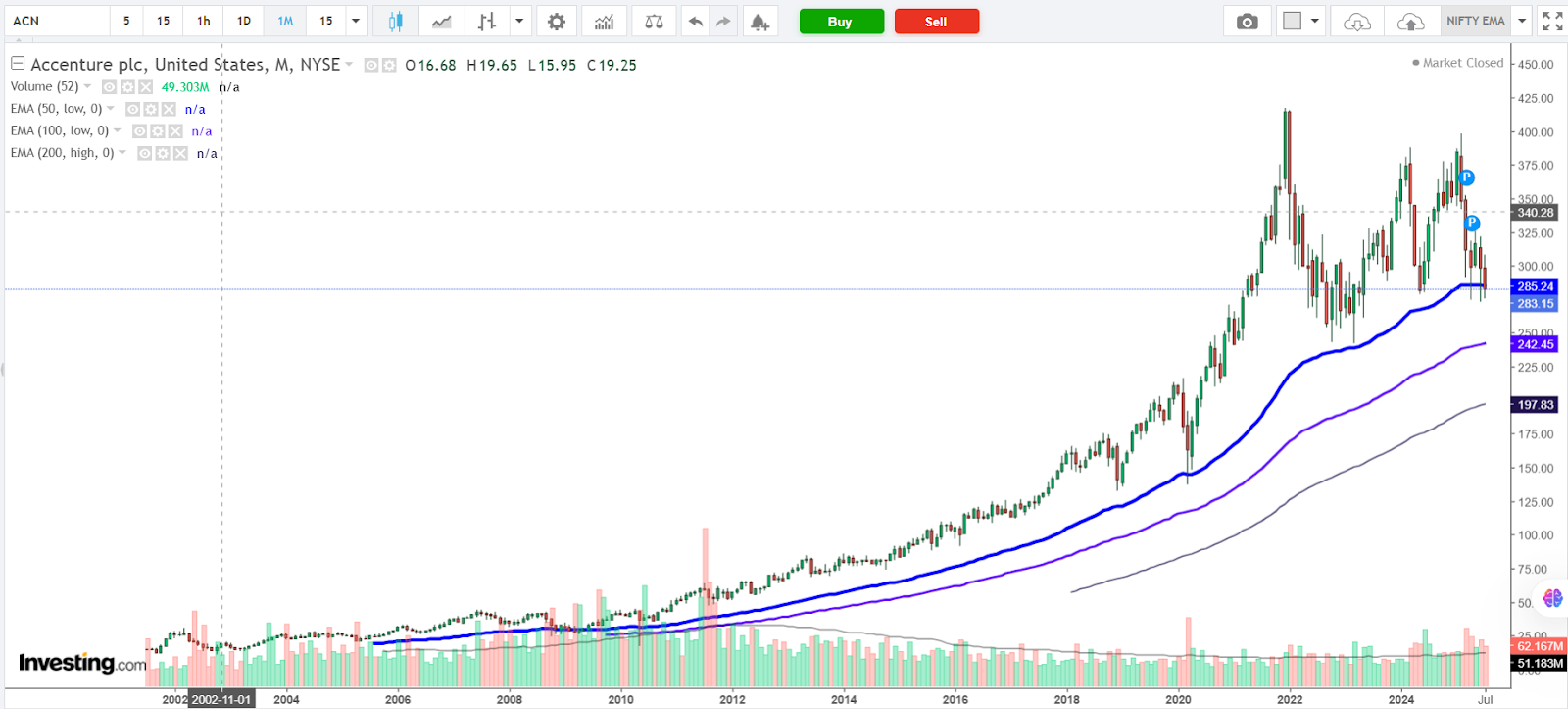Redo the chart action

click(x=723, y=22)
